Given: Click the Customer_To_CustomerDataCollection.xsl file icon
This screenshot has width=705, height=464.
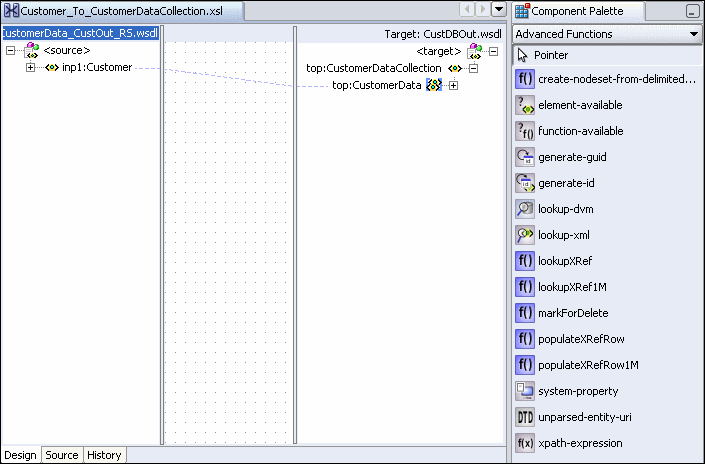Looking at the screenshot, I should (x=11, y=11).
